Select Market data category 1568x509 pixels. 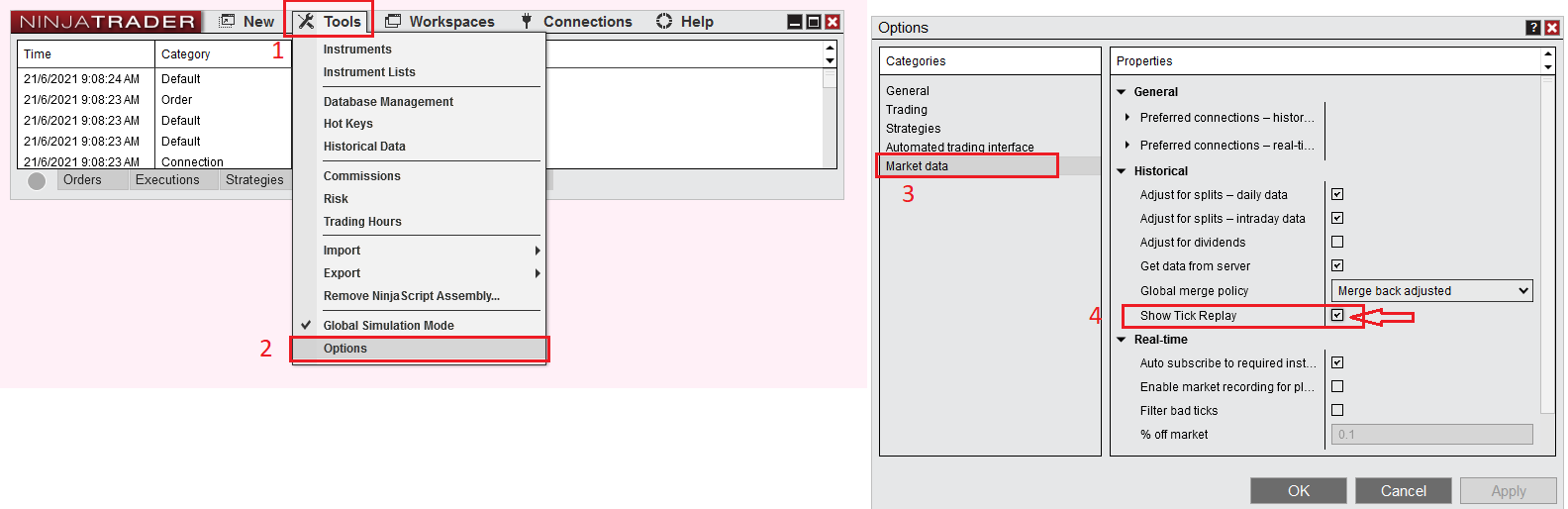tap(917, 166)
